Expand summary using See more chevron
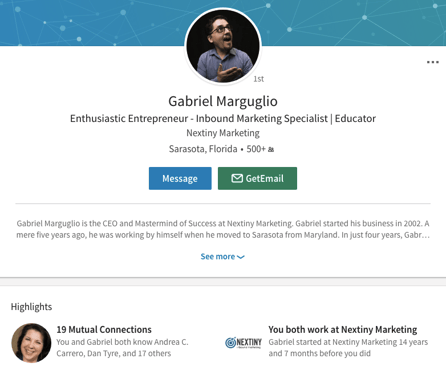446x375 pixels. pos(241,257)
